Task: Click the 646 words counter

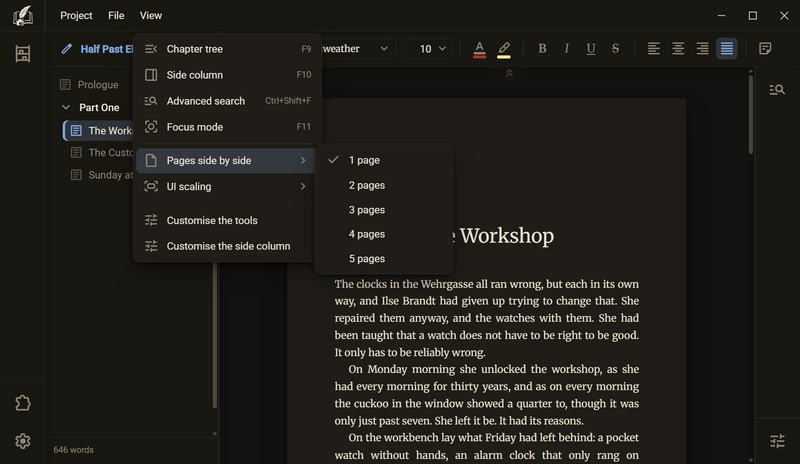Action: point(73,450)
